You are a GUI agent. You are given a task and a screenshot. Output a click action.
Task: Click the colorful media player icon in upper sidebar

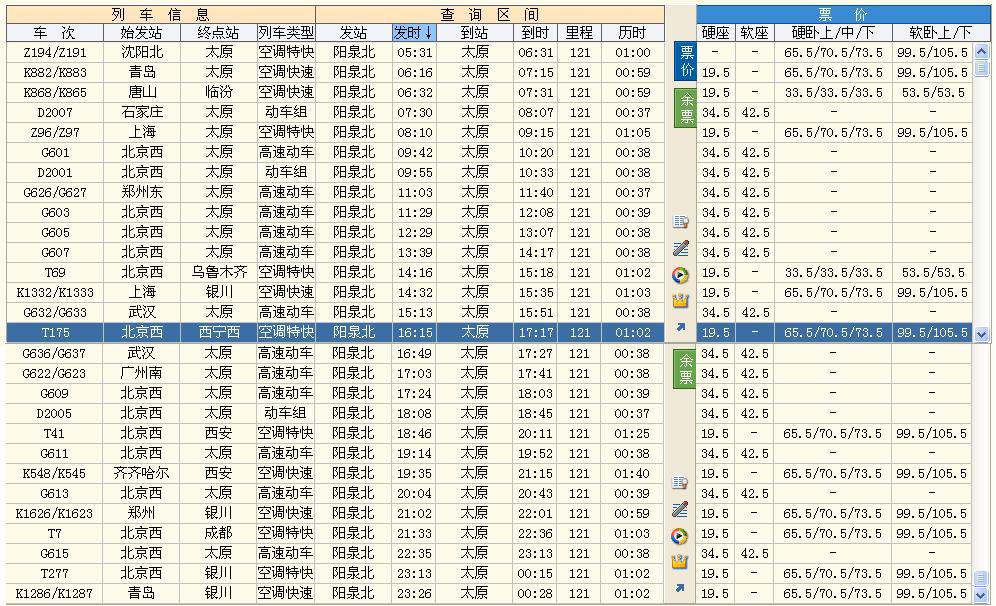pyautogui.click(x=680, y=275)
